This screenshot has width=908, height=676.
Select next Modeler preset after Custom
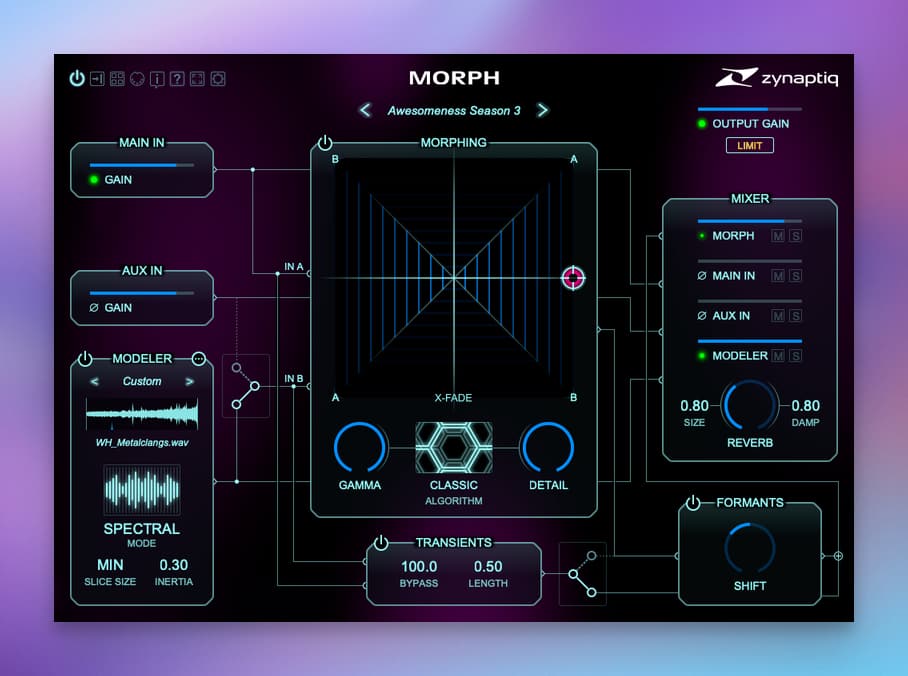click(x=189, y=382)
